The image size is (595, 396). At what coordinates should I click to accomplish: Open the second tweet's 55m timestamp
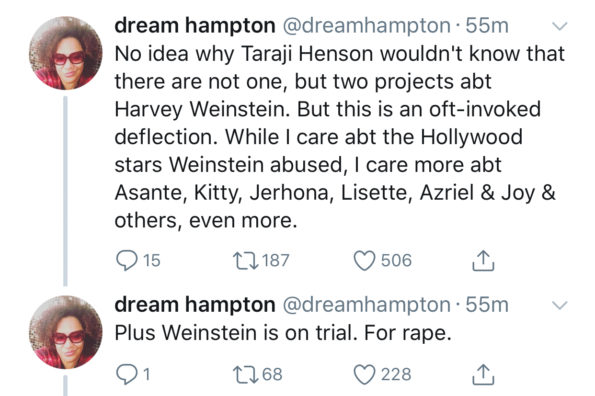tap(487, 305)
